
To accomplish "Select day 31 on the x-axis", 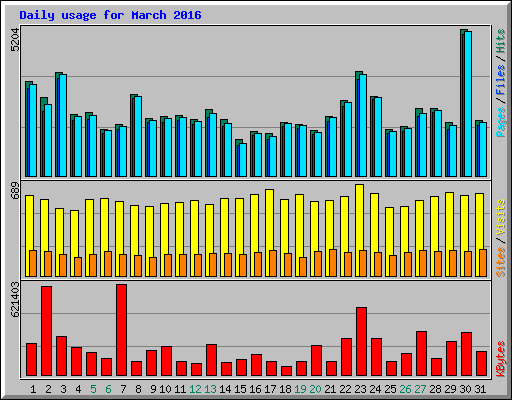I will pyautogui.click(x=480, y=389).
